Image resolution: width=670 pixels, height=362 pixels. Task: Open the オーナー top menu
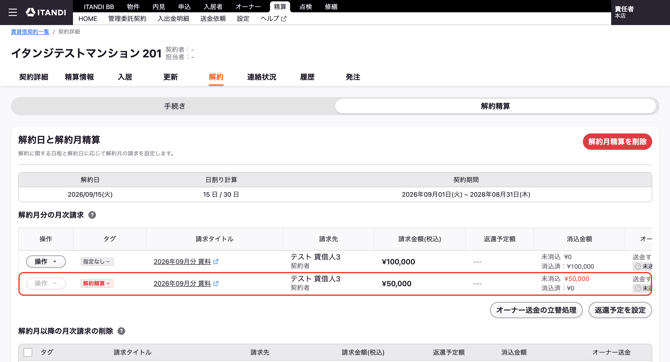click(x=248, y=6)
